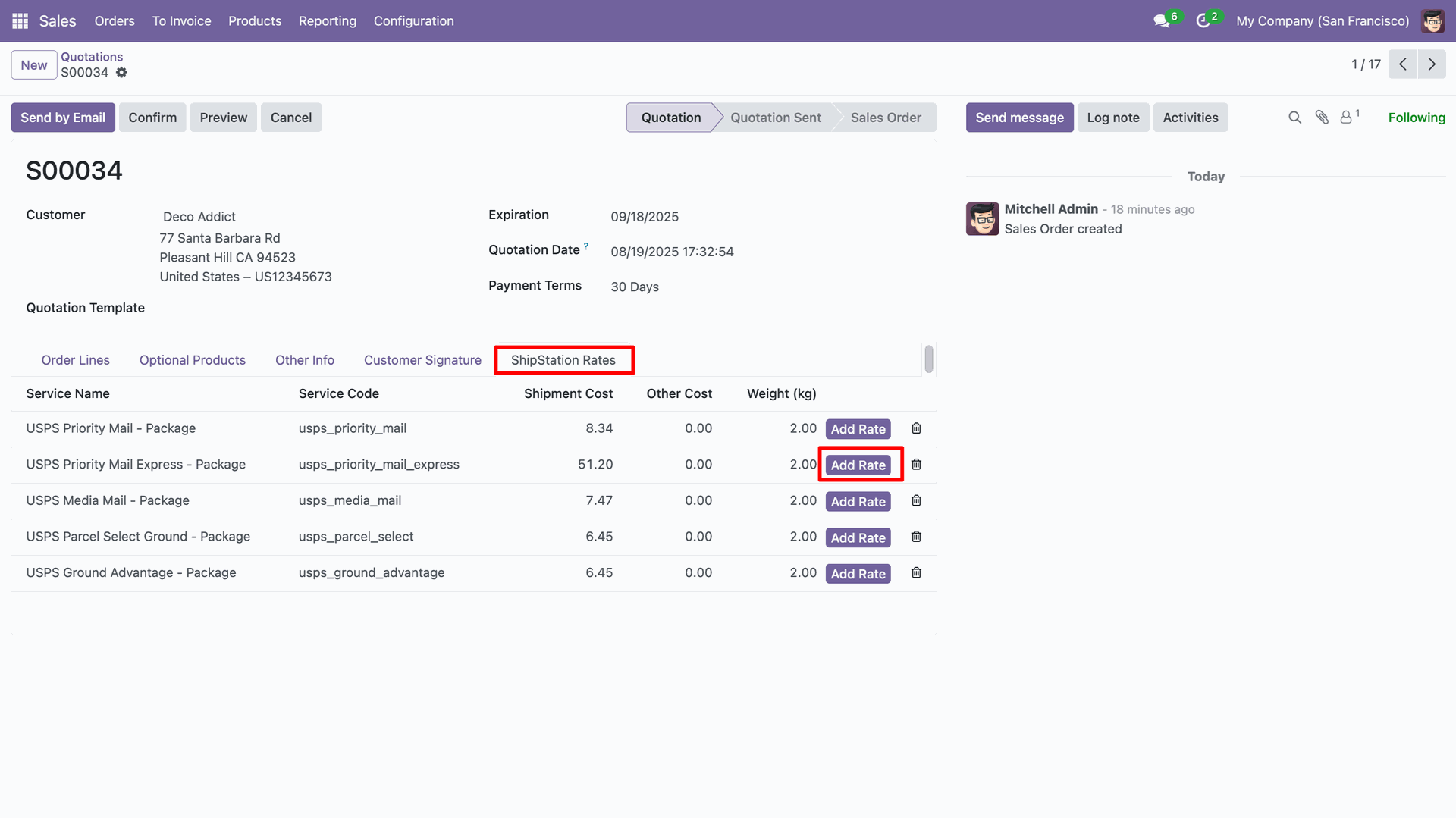Open the Configuration menu
Screen dimensions: 1456x818
413,21
